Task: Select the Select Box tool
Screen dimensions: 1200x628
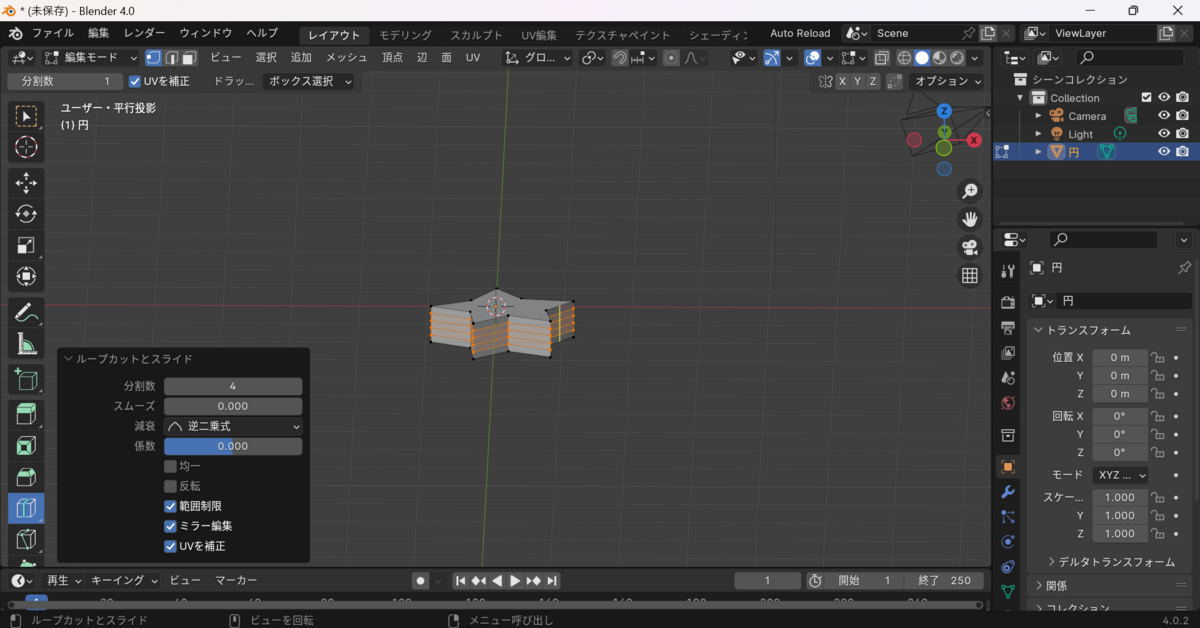Action: point(26,116)
